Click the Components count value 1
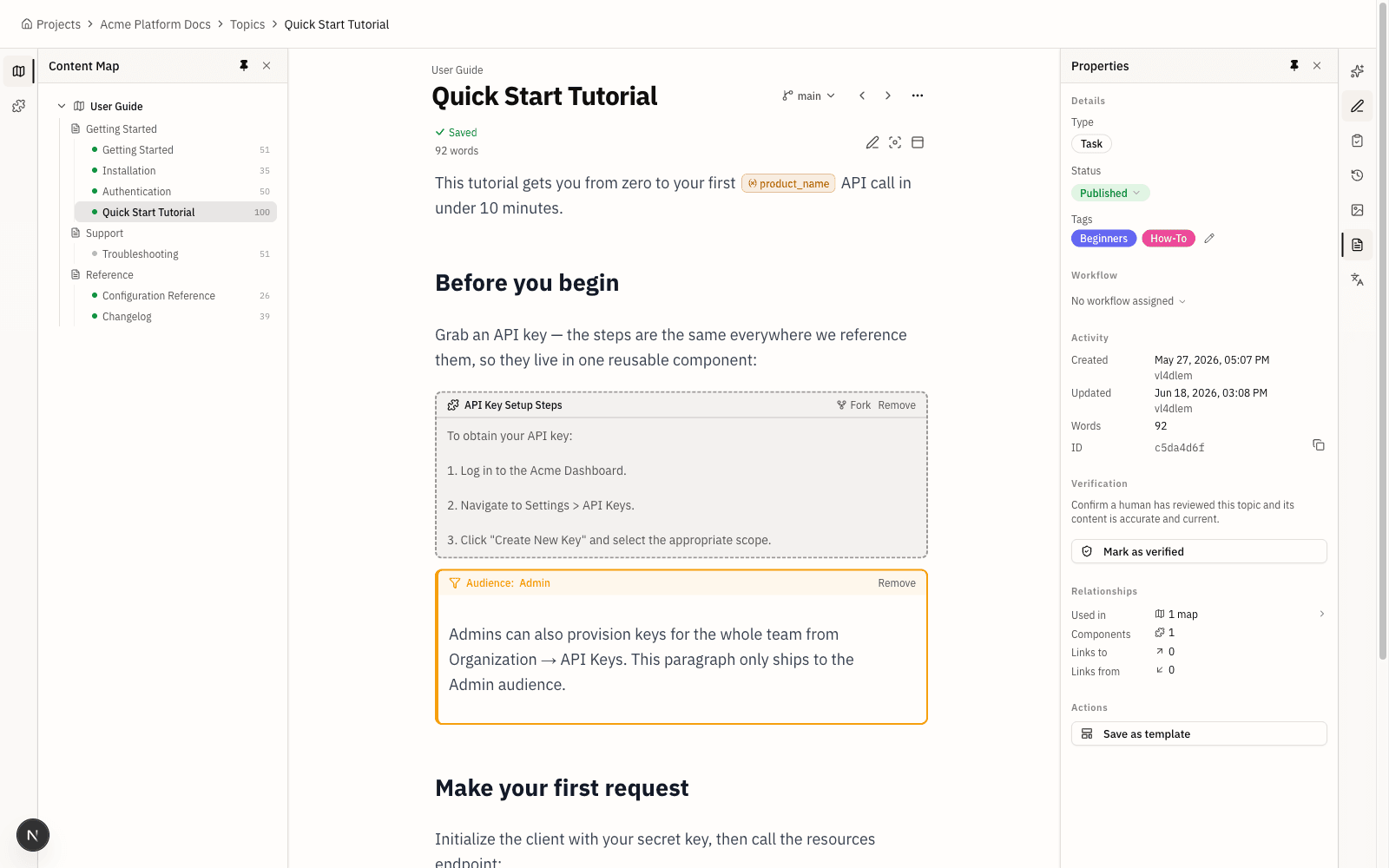1389x868 pixels. pyautogui.click(x=1171, y=633)
